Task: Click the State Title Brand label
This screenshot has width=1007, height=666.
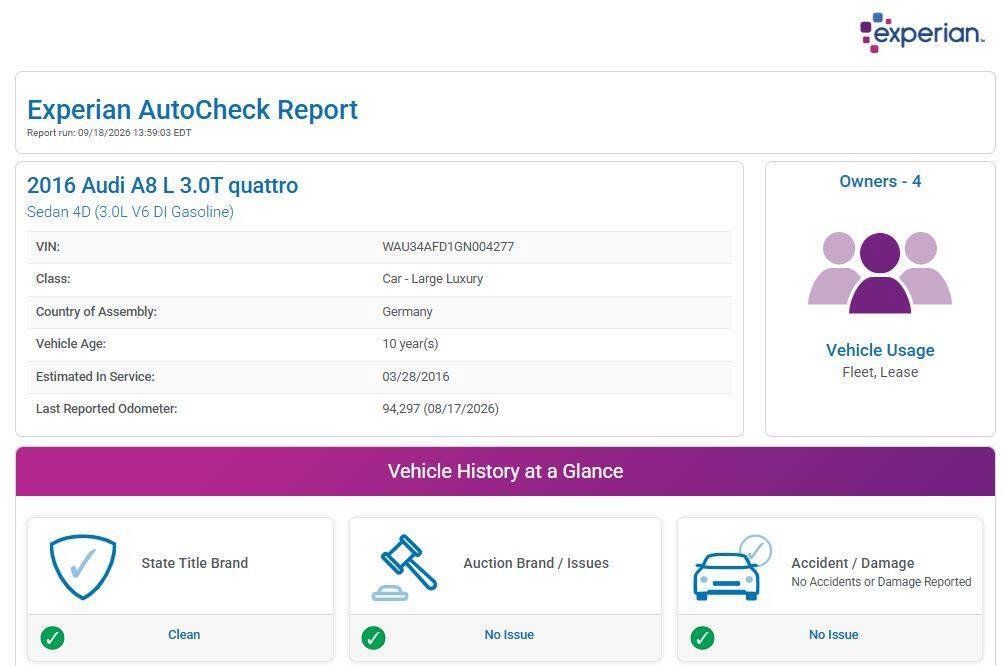Action: click(195, 563)
